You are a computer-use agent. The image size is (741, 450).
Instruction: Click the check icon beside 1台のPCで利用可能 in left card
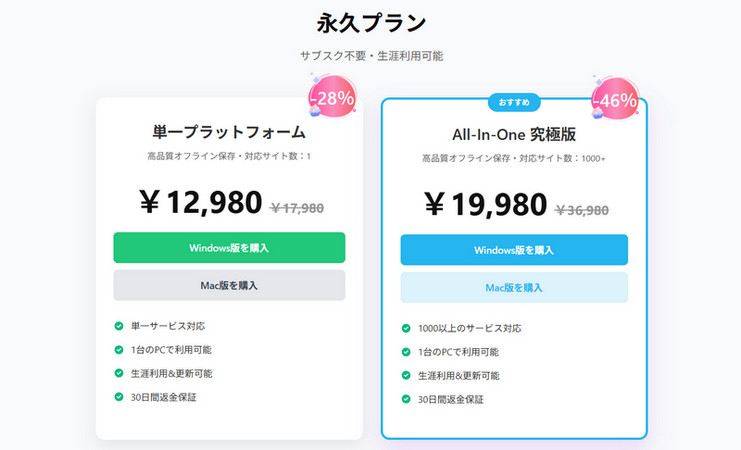click(119, 349)
